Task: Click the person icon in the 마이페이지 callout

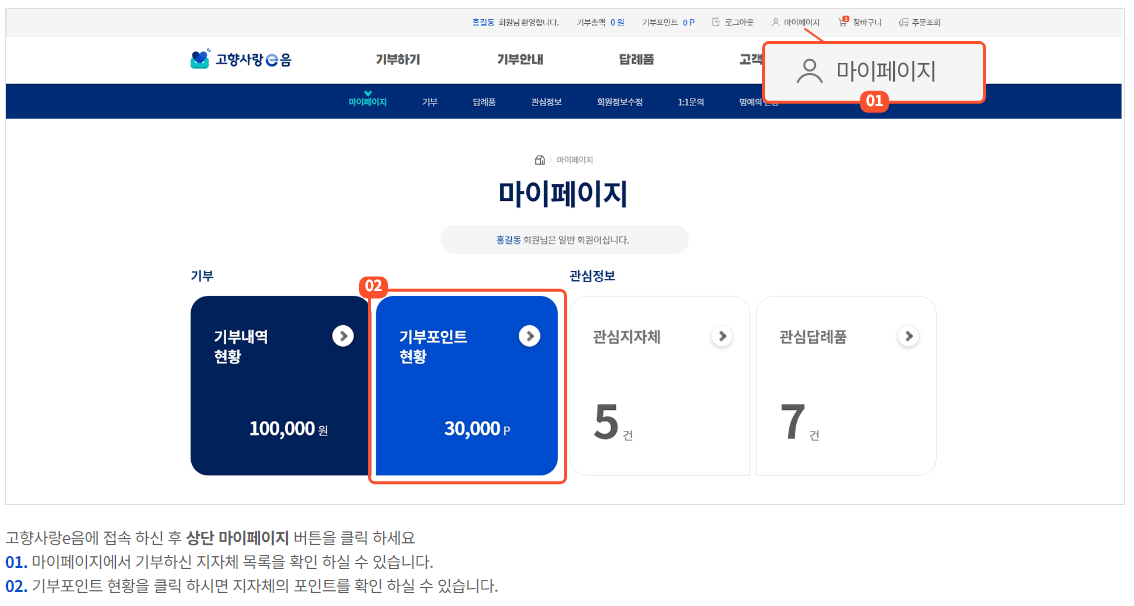Action: (x=807, y=70)
